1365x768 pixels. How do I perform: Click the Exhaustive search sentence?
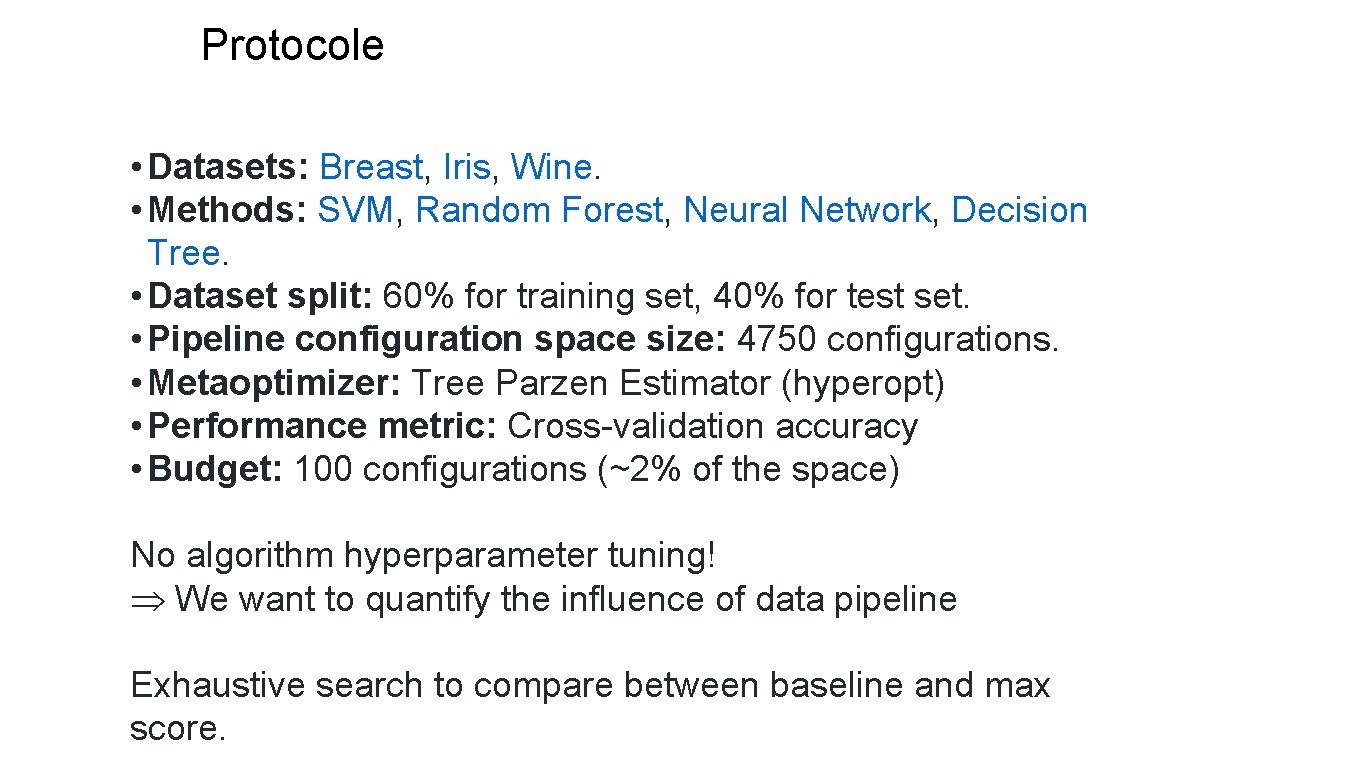coord(590,686)
